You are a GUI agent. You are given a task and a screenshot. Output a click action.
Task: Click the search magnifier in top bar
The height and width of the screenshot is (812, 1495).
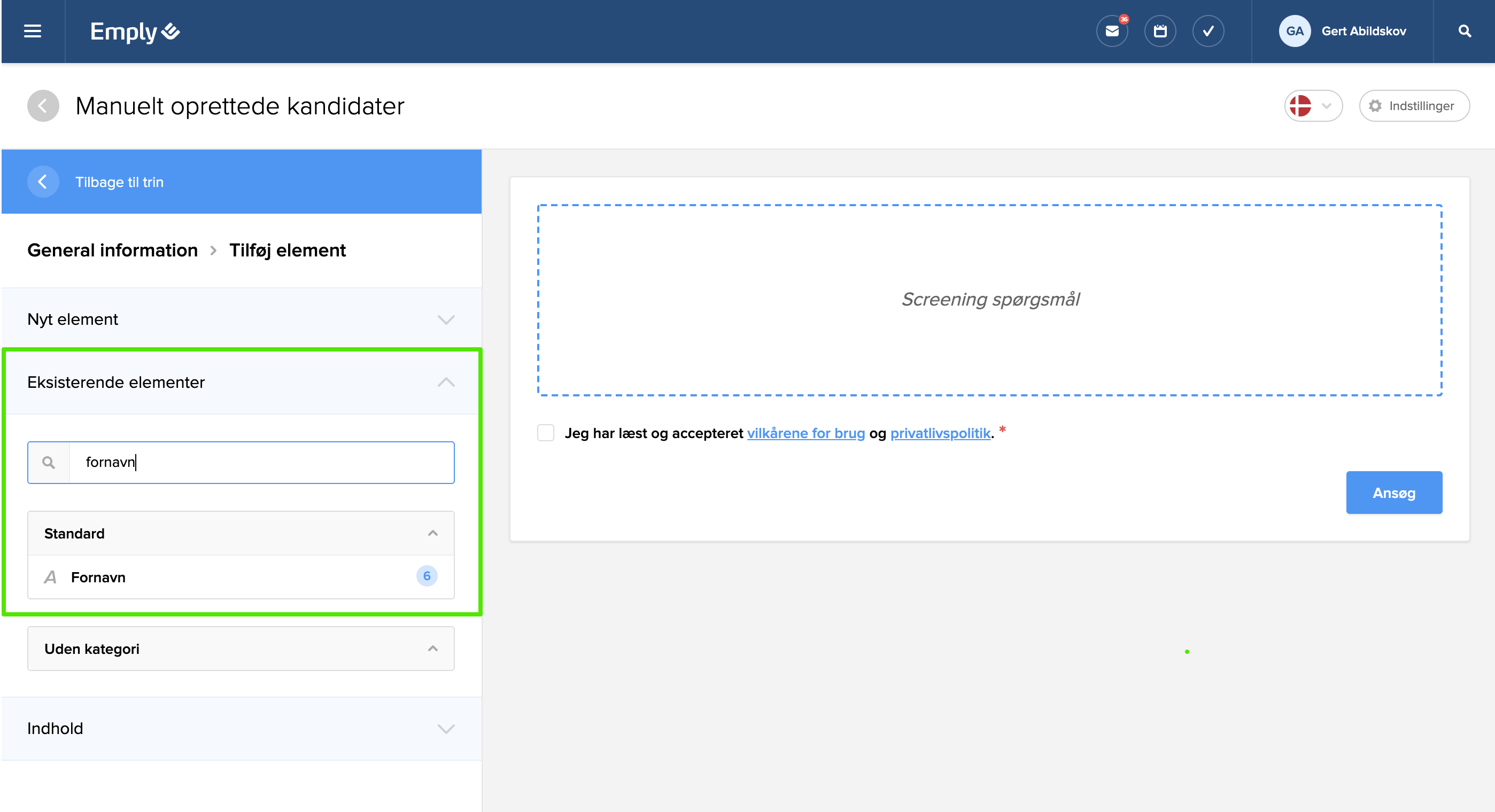pos(1464,32)
